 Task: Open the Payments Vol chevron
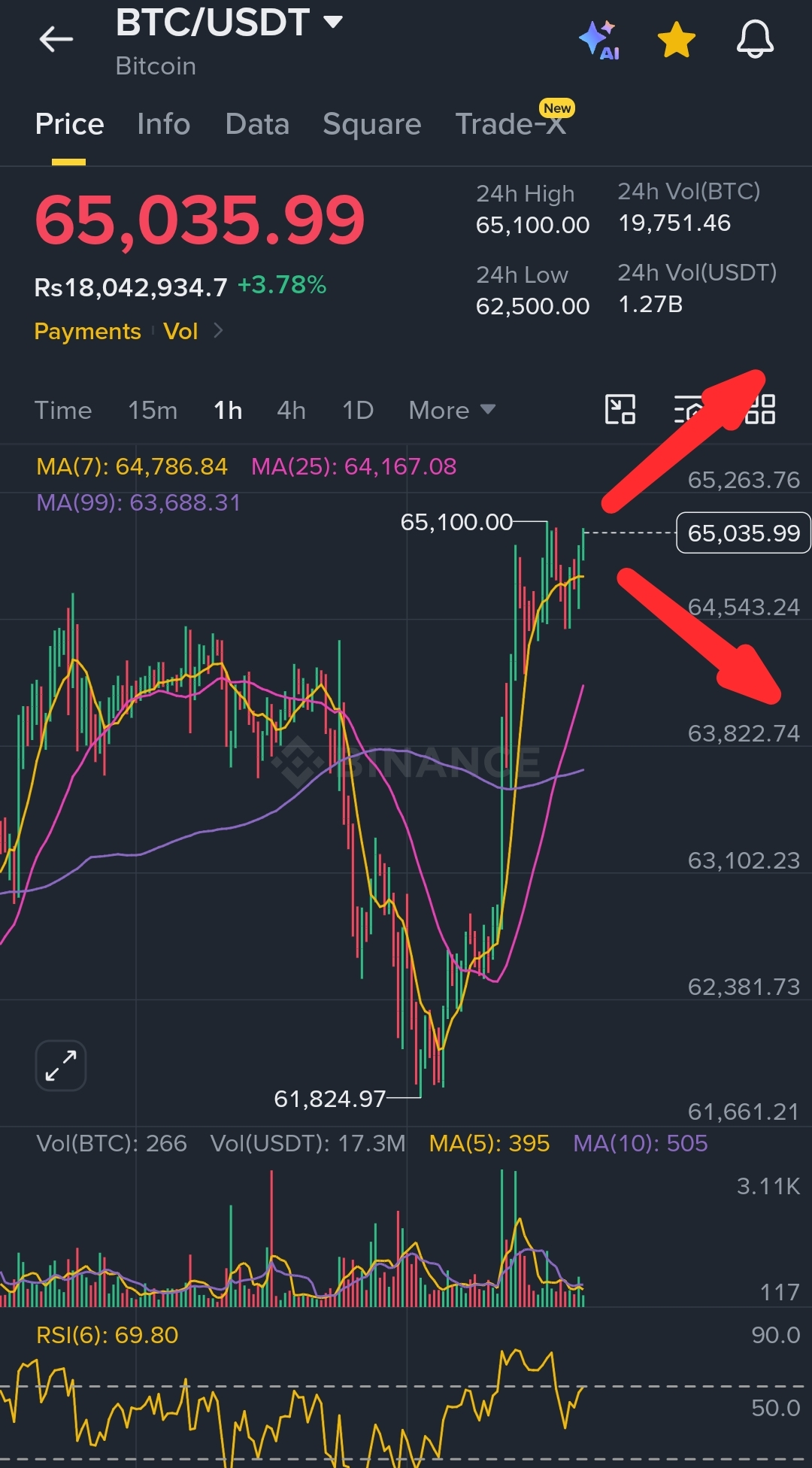[218, 331]
